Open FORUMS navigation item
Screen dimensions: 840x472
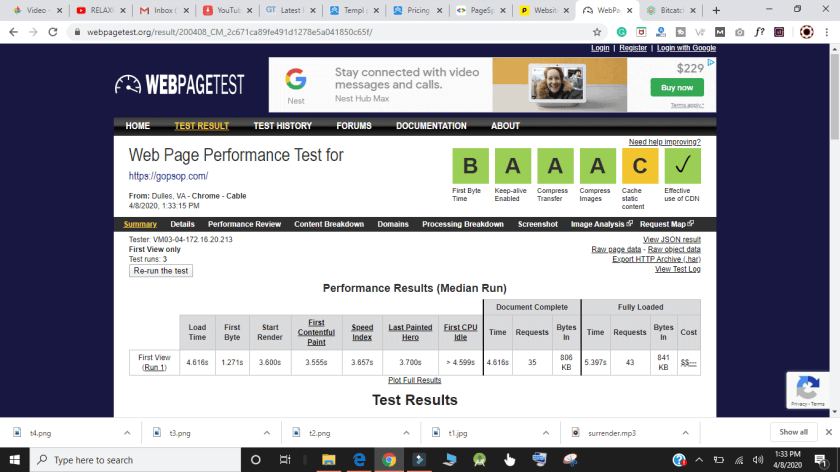click(354, 126)
